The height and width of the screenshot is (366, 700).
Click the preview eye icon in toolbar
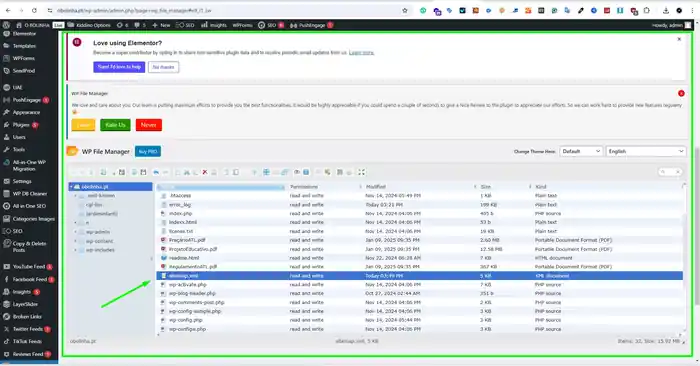[297, 172]
